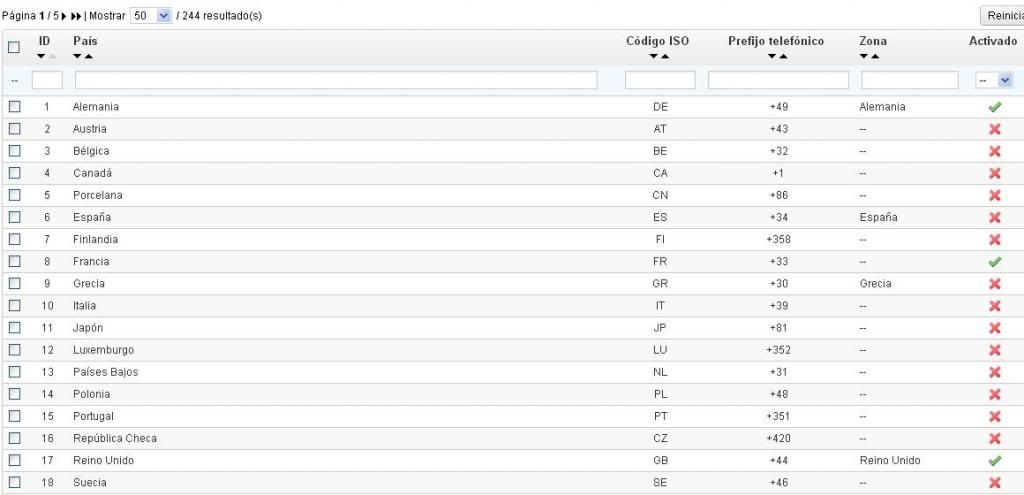Sort Prefijo telefónico descending arrow
This screenshot has width=1024, height=495.
tap(771, 57)
